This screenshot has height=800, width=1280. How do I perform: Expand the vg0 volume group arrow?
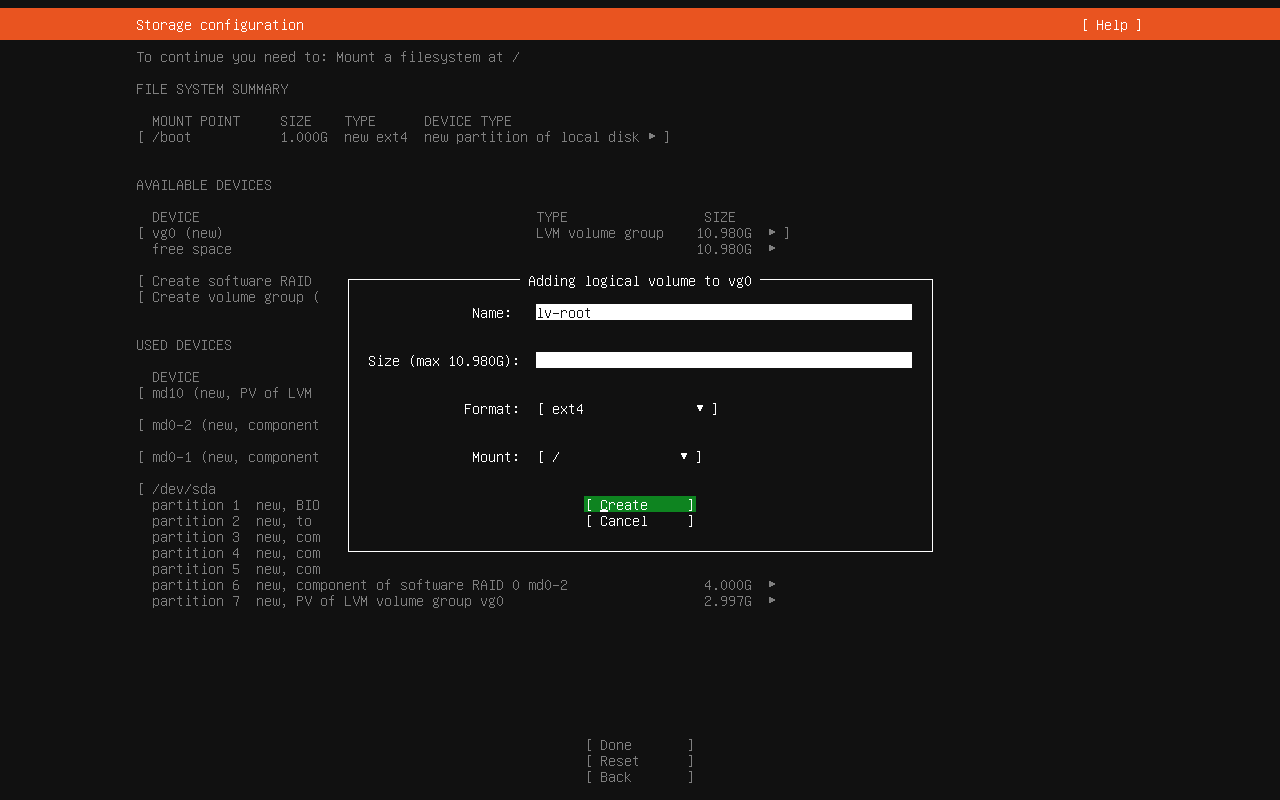click(772, 233)
